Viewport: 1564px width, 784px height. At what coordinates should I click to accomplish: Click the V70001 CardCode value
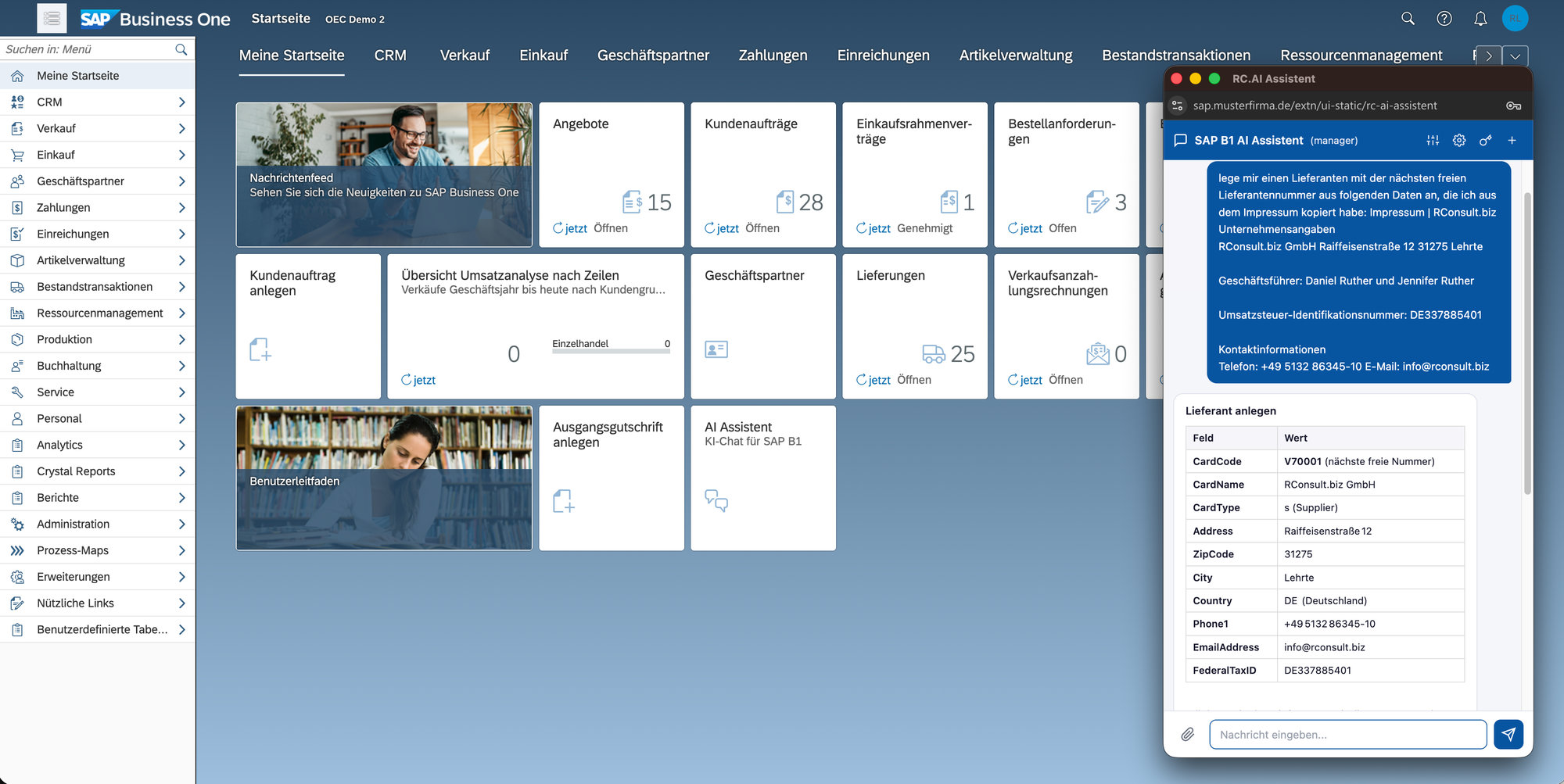pyautogui.click(x=1303, y=461)
